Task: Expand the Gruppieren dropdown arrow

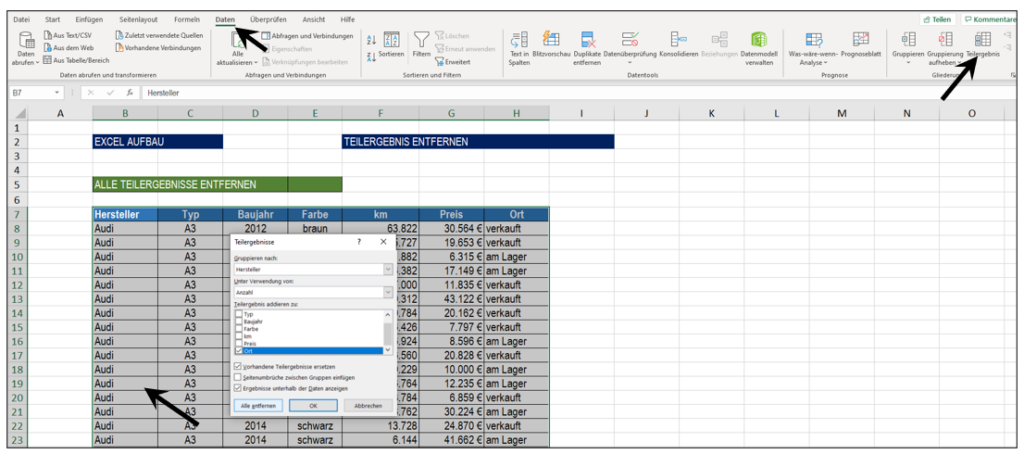Action: (908, 63)
